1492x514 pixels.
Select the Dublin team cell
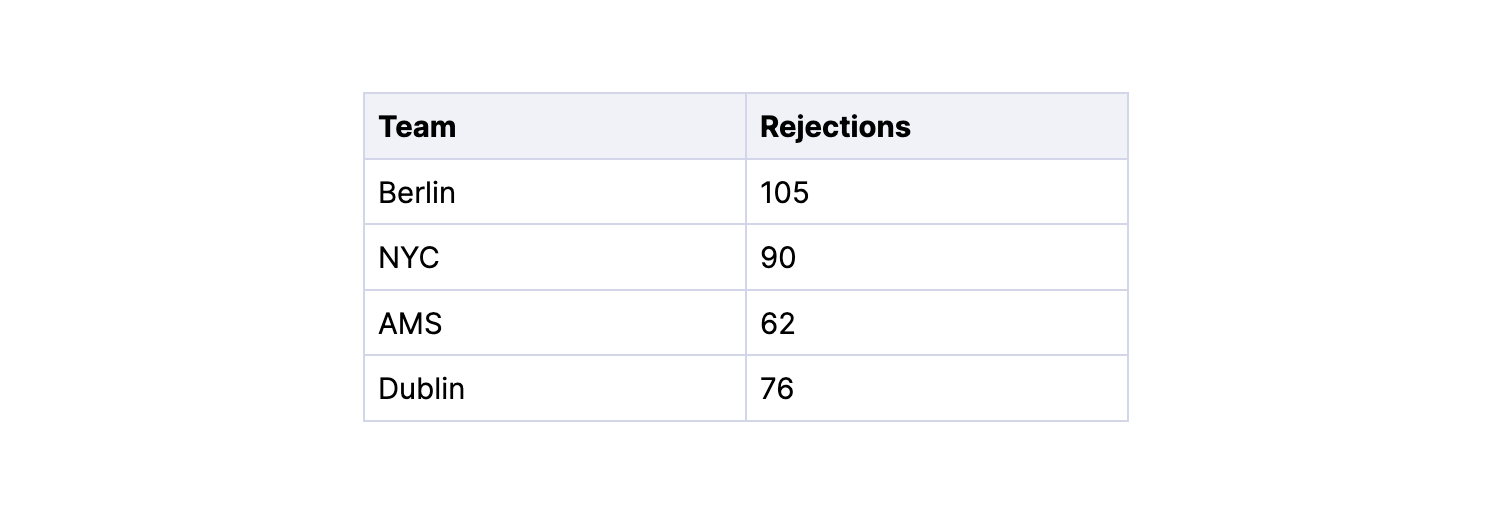[x=555, y=388]
